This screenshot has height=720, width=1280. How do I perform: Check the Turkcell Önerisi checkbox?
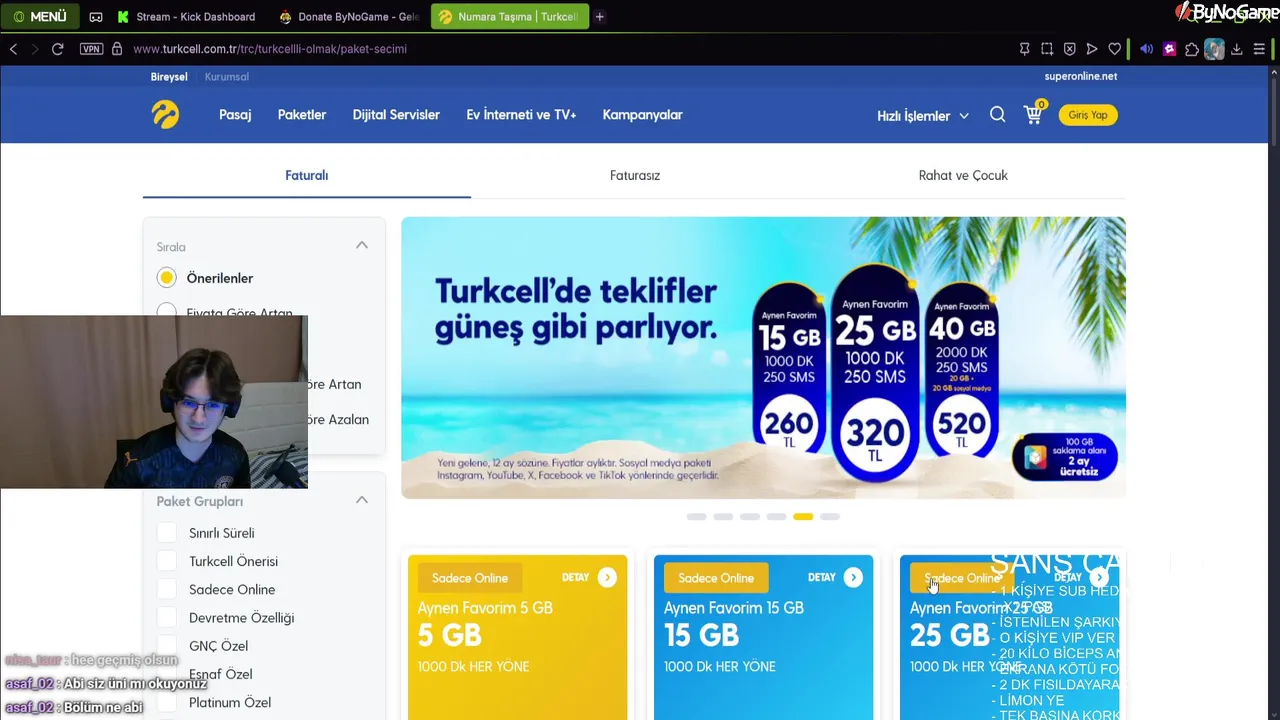tap(167, 561)
